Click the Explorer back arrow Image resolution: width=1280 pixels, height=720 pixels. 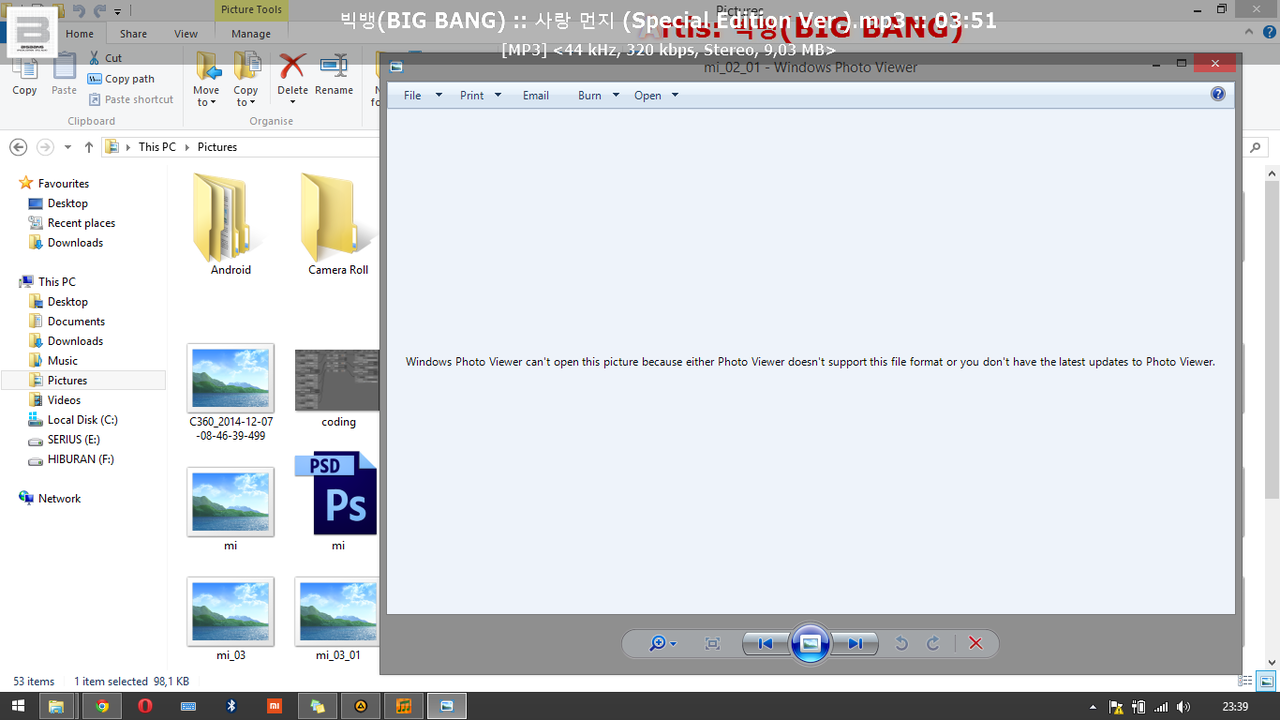click(18, 147)
